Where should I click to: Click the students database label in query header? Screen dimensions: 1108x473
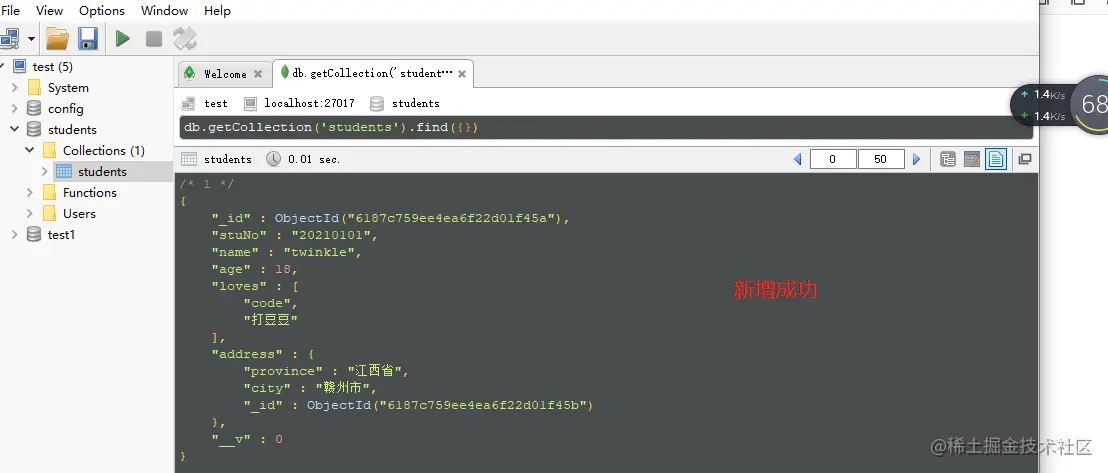click(x=416, y=103)
